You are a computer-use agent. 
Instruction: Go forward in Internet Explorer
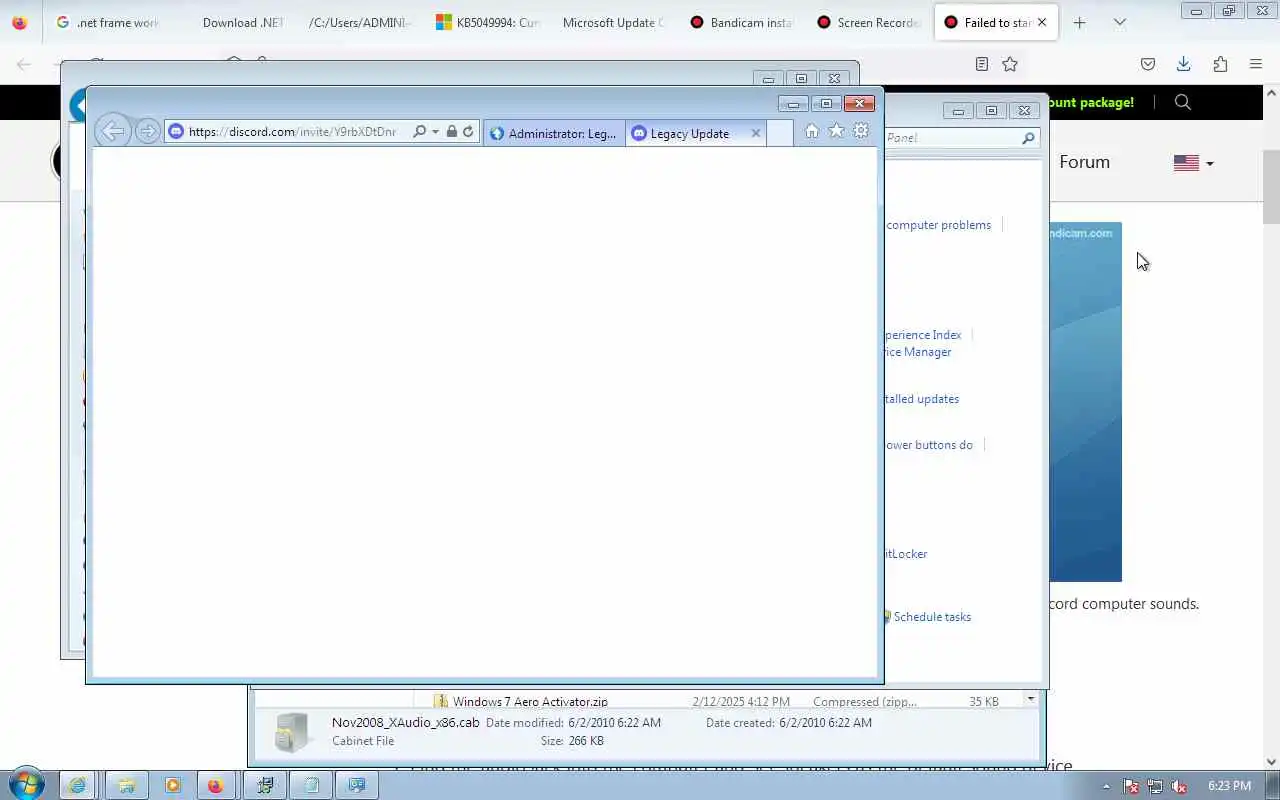[147, 131]
